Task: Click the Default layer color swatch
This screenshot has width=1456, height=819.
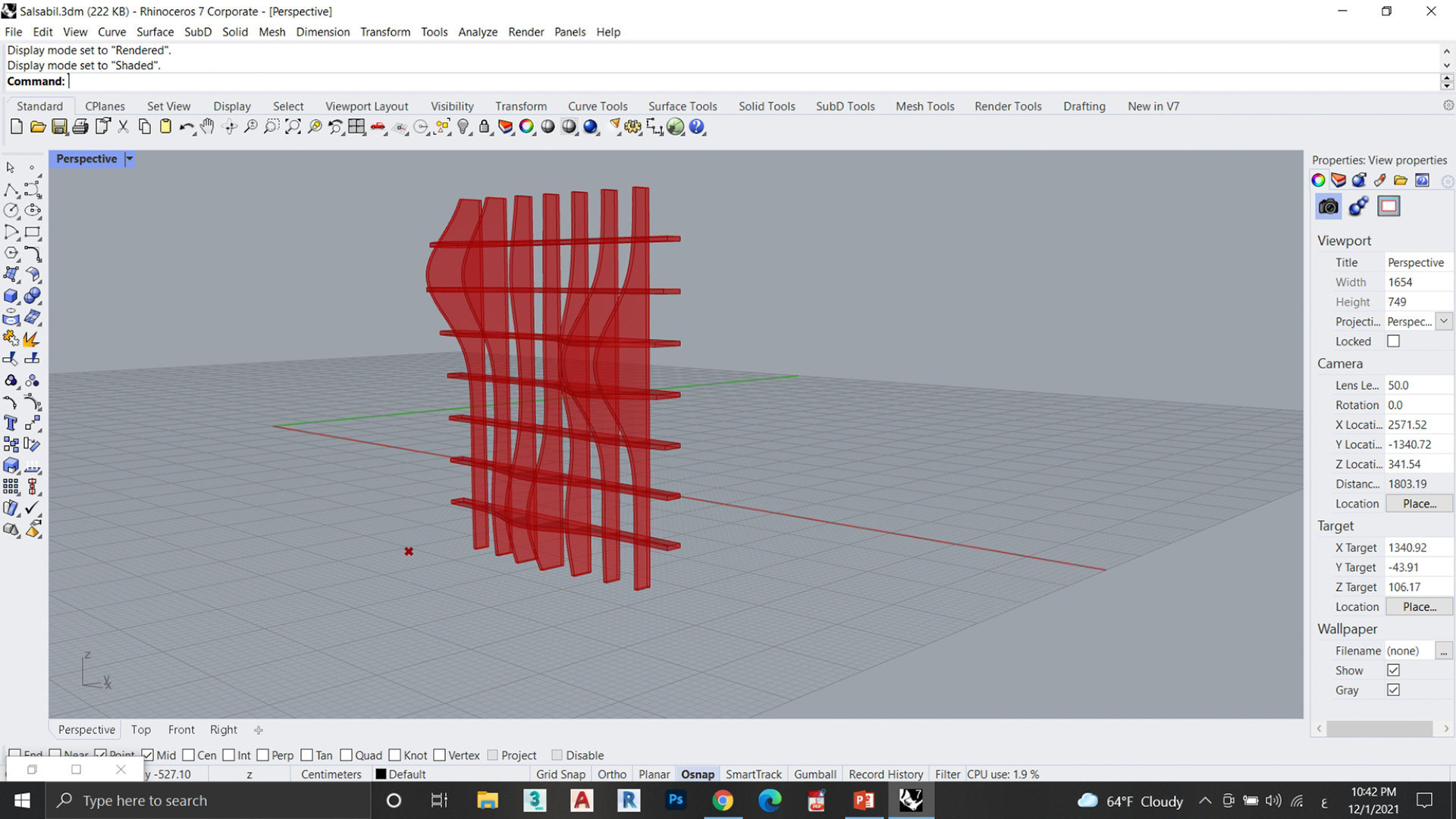Action: click(x=382, y=773)
